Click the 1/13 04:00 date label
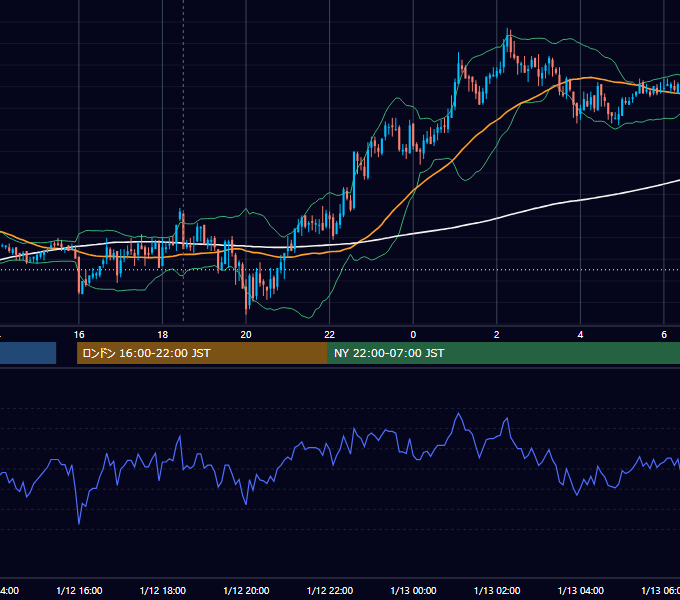680x600 pixels. [581, 590]
